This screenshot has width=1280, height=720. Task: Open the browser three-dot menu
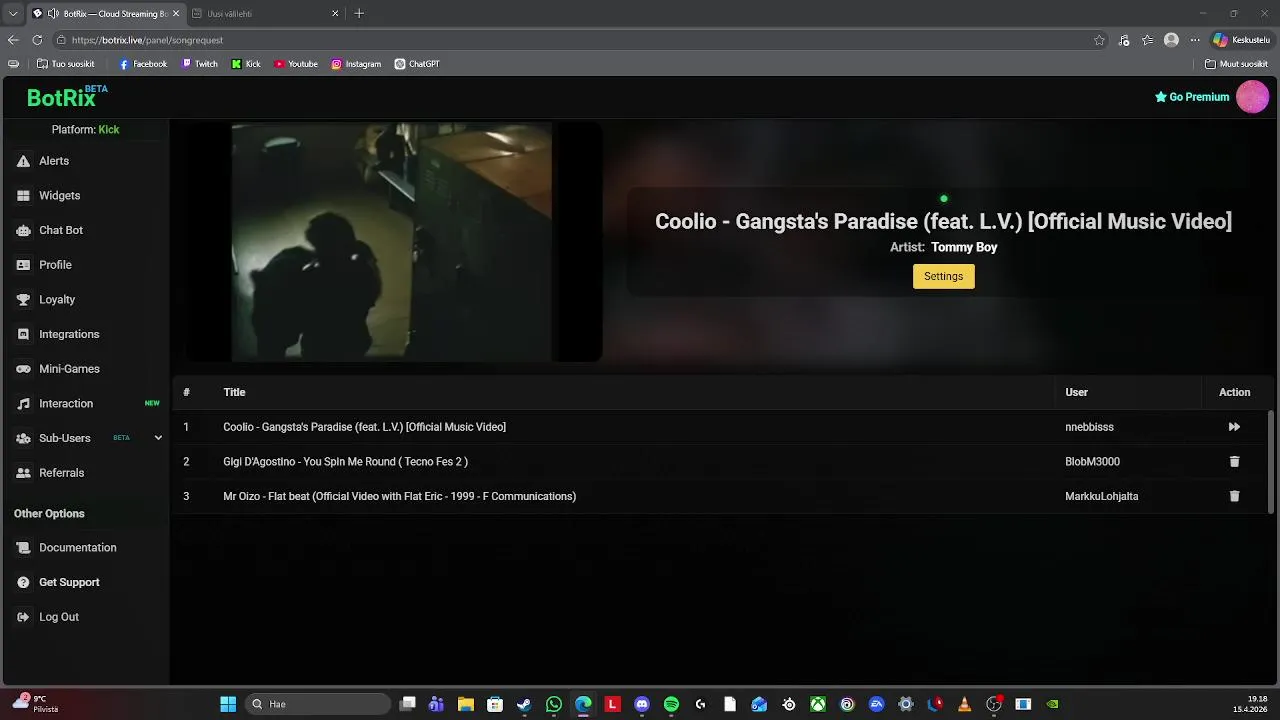click(1195, 40)
